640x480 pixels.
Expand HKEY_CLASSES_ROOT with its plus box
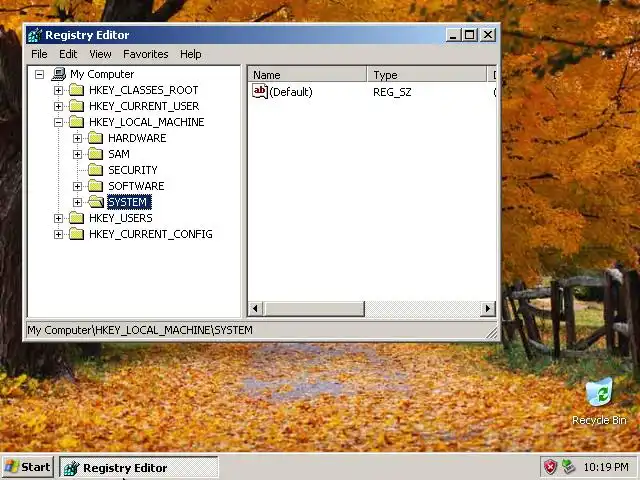pos(58,90)
